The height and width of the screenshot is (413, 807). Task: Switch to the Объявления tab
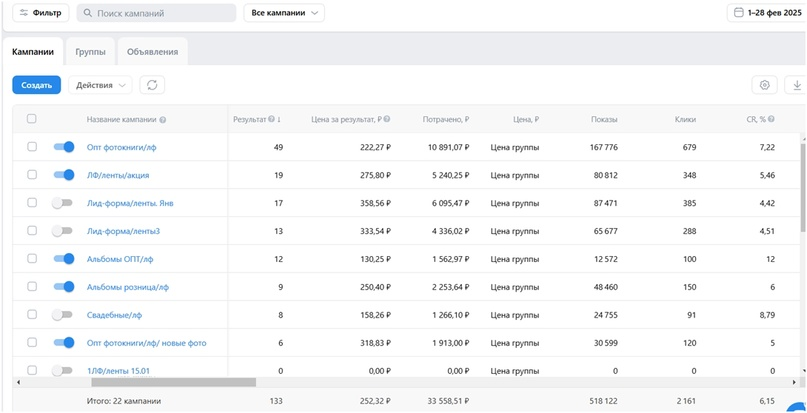pos(153,51)
